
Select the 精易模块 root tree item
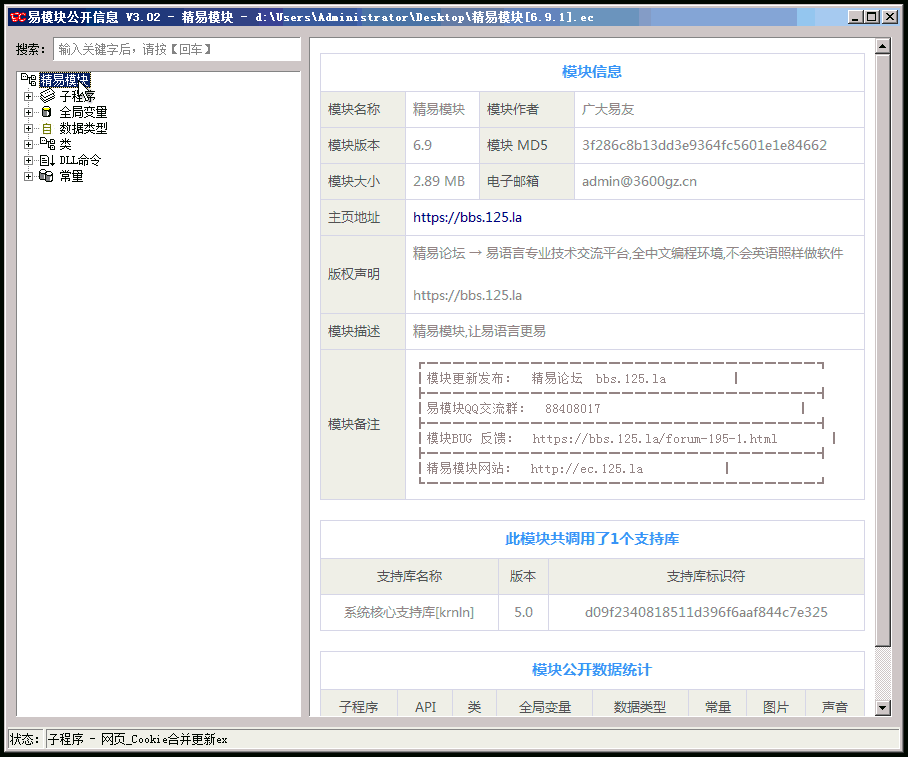64,80
